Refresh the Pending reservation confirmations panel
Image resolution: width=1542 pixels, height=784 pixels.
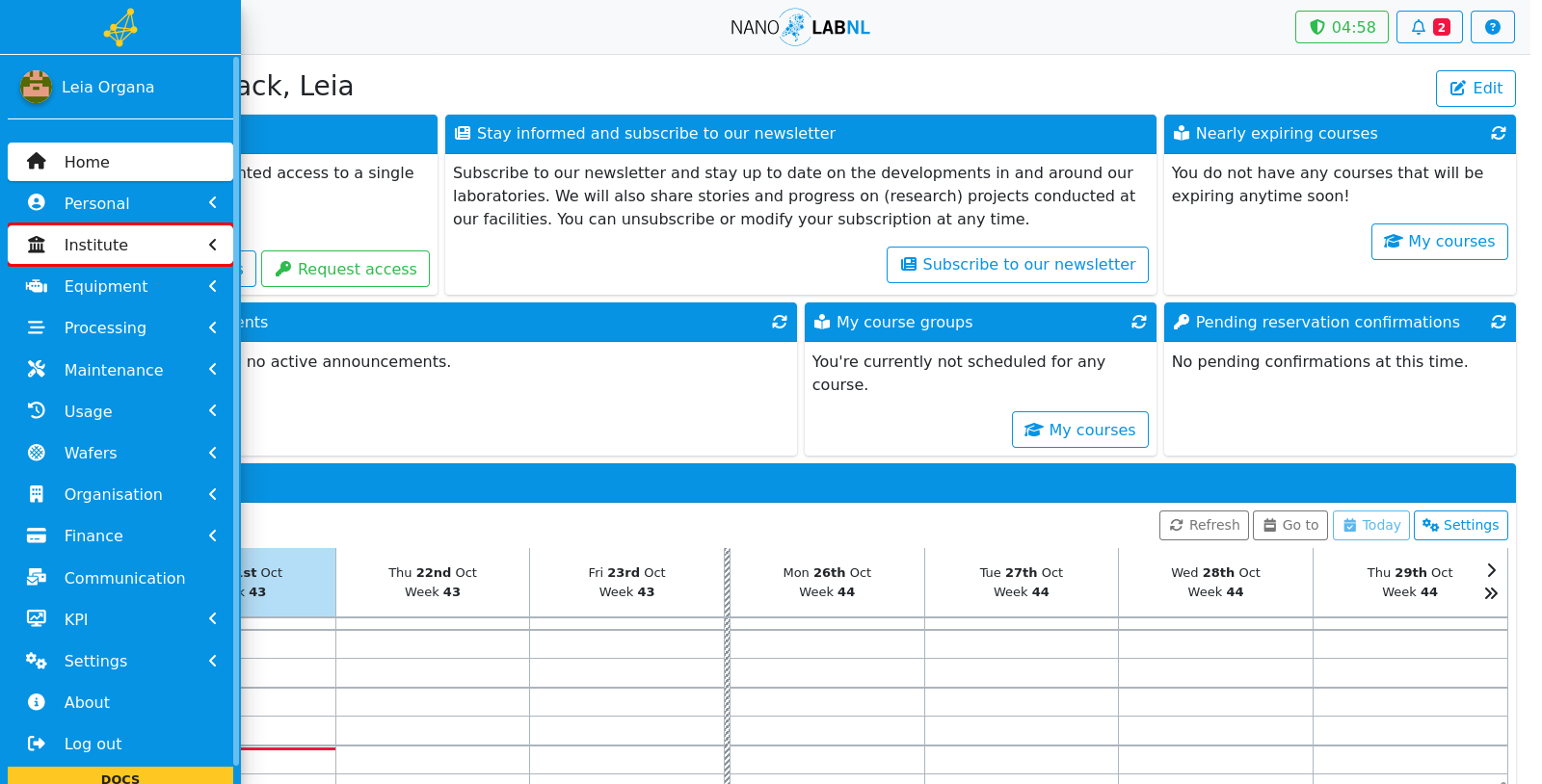(1498, 323)
